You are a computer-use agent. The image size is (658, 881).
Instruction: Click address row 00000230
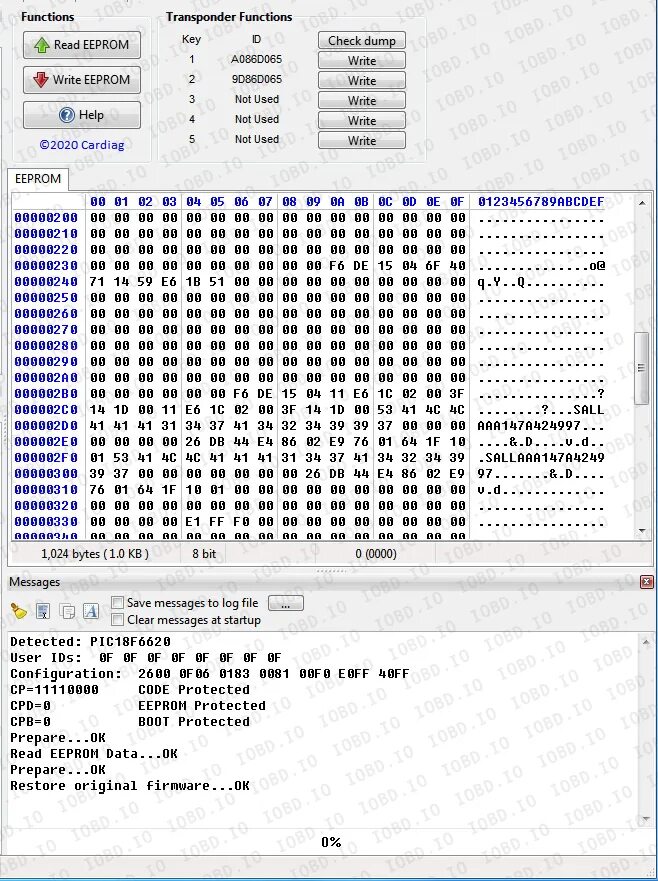[x=46, y=266]
